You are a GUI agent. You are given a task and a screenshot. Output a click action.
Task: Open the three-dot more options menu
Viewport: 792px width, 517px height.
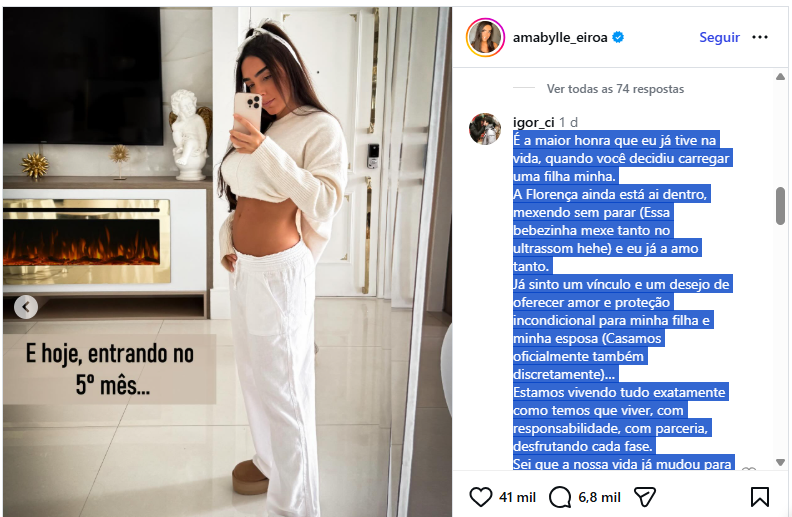coord(760,37)
